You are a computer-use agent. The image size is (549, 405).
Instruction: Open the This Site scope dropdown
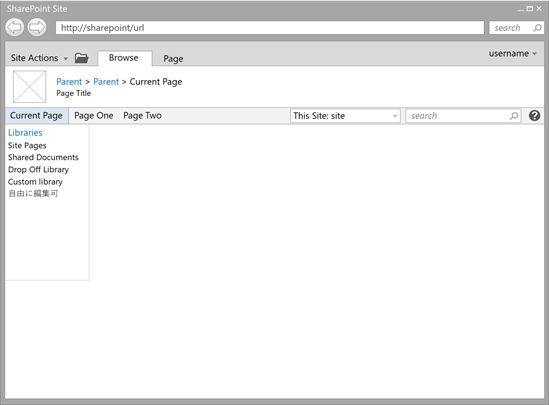pos(345,116)
